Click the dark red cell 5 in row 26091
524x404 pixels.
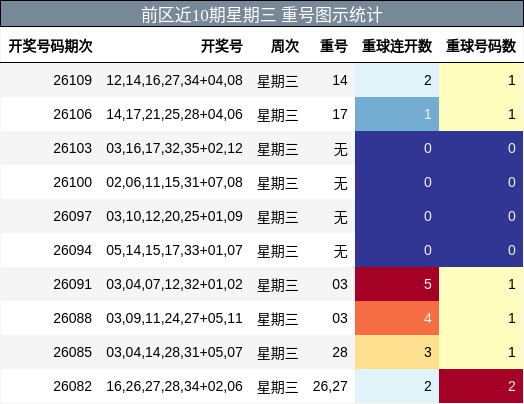point(397,284)
